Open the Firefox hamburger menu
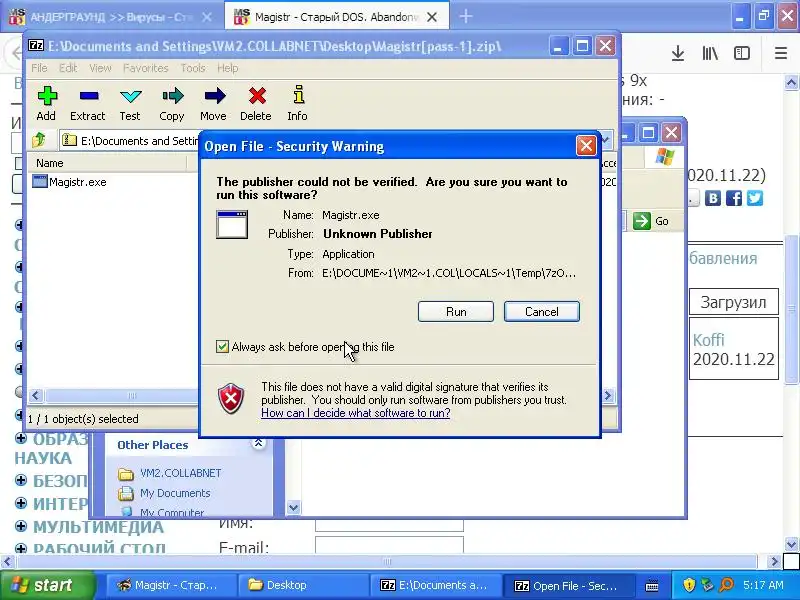The width and height of the screenshot is (800, 600). click(781, 53)
